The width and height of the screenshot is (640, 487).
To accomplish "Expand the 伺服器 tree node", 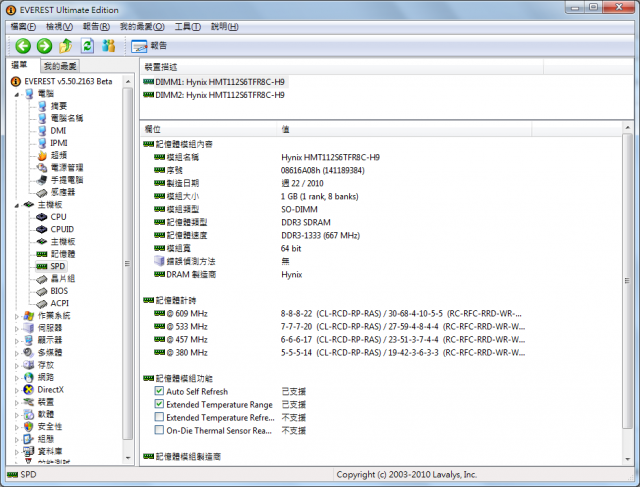I will pyautogui.click(x=17, y=328).
